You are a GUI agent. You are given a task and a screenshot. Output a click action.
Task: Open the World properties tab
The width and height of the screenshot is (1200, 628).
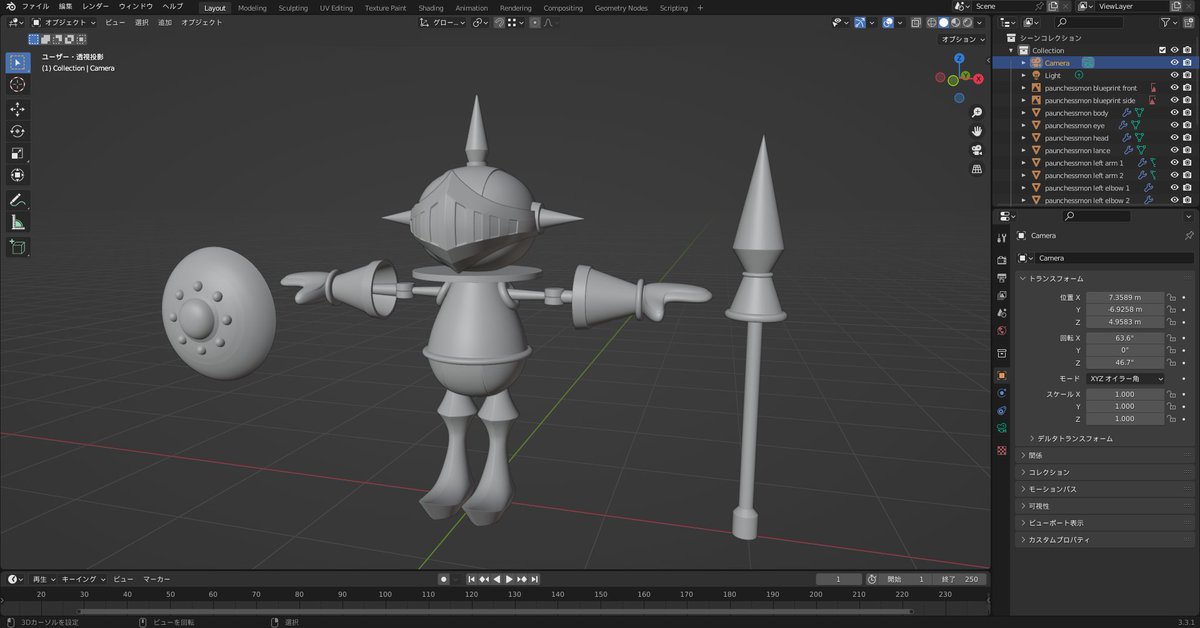(x=1002, y=330)
